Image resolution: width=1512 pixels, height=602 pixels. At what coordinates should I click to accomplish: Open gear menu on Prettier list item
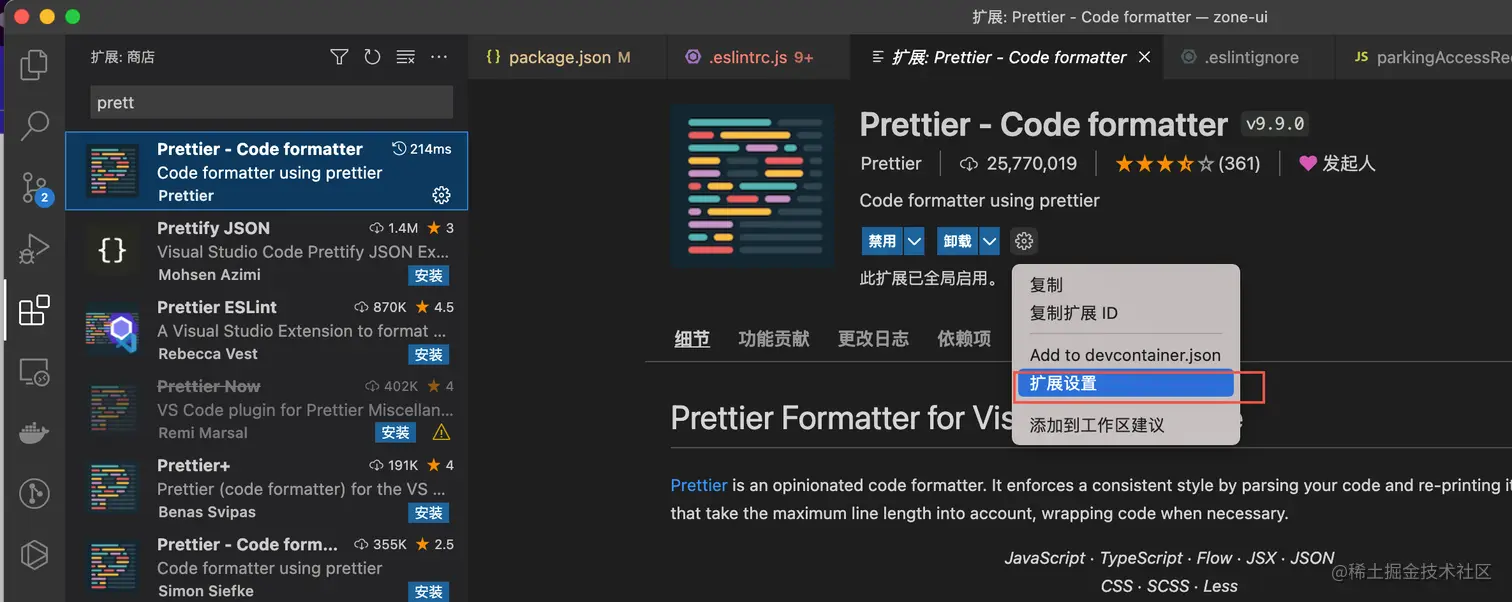pos(441,195)
